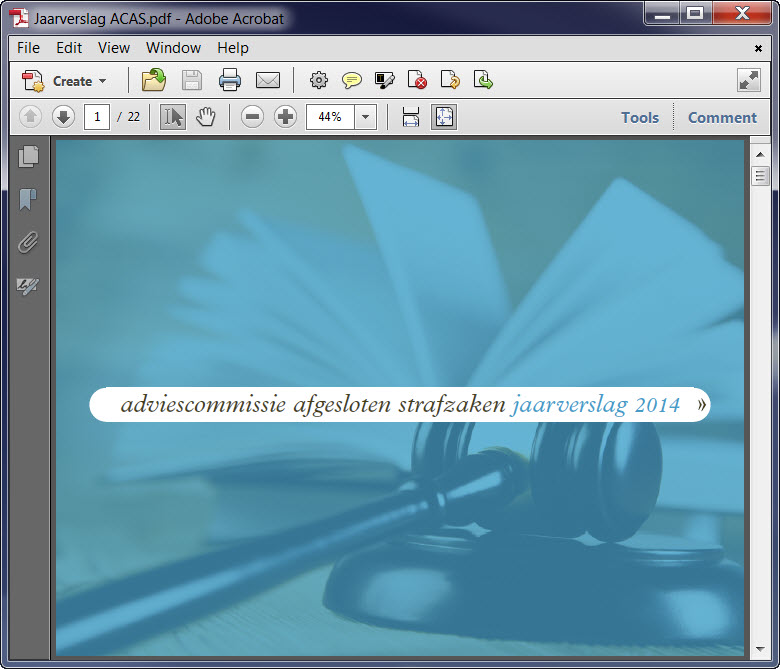This screenshot has width=780, height=669.
Task: Minimize the Adobe Acrobat window
Action: coord(662,13)
